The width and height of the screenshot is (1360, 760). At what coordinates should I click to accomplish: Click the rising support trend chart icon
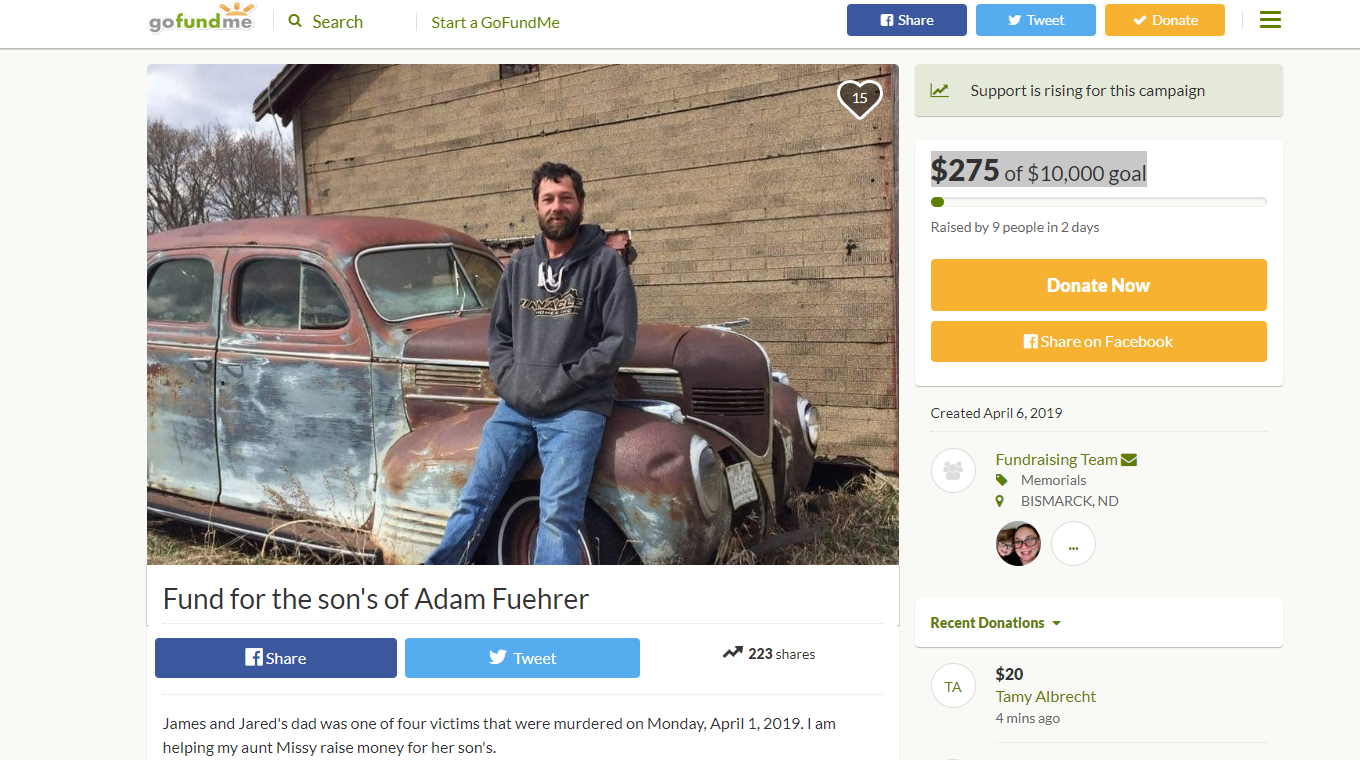tap(940, 89)
